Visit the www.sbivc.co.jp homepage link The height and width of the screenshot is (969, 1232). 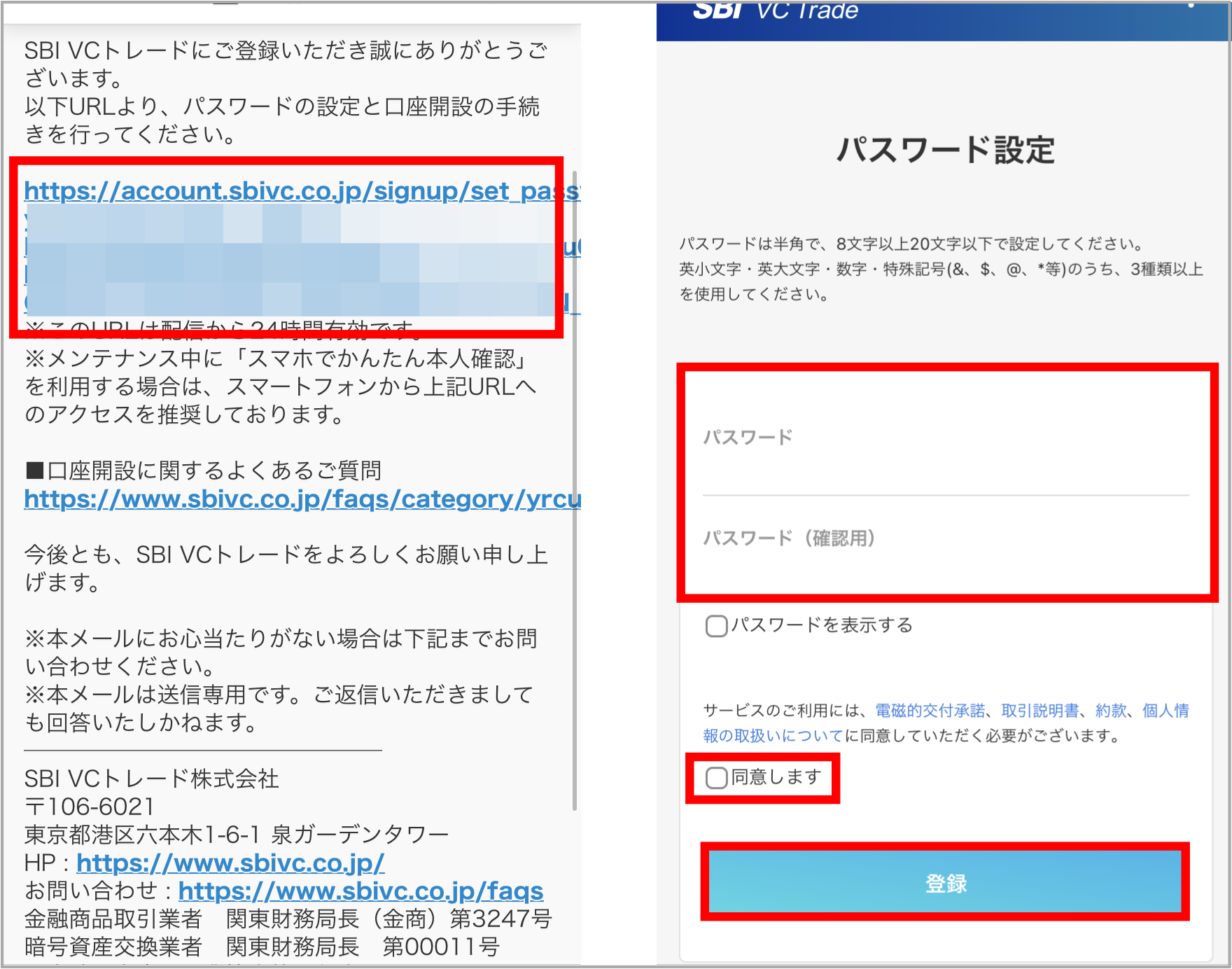pyautogui.click(x=230, y=863)
